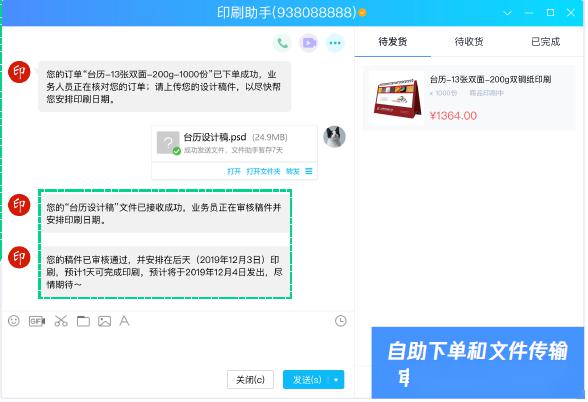The width and height of the screenshot is (588, 402).
Task: Click 打开文件夹 link
Action: 263,171
